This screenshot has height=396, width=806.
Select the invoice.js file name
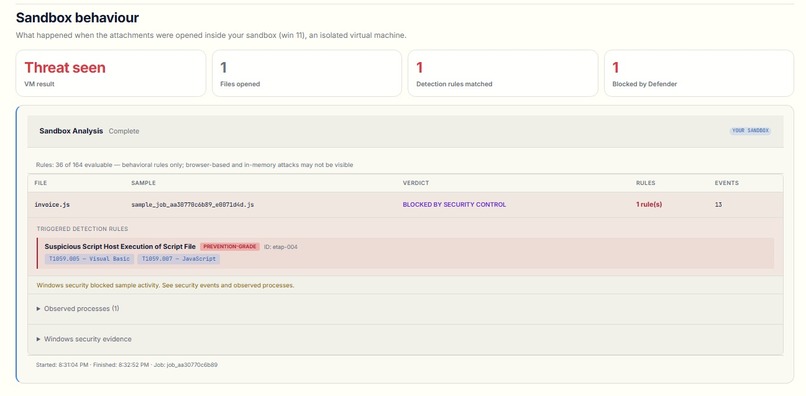(52, 205)
